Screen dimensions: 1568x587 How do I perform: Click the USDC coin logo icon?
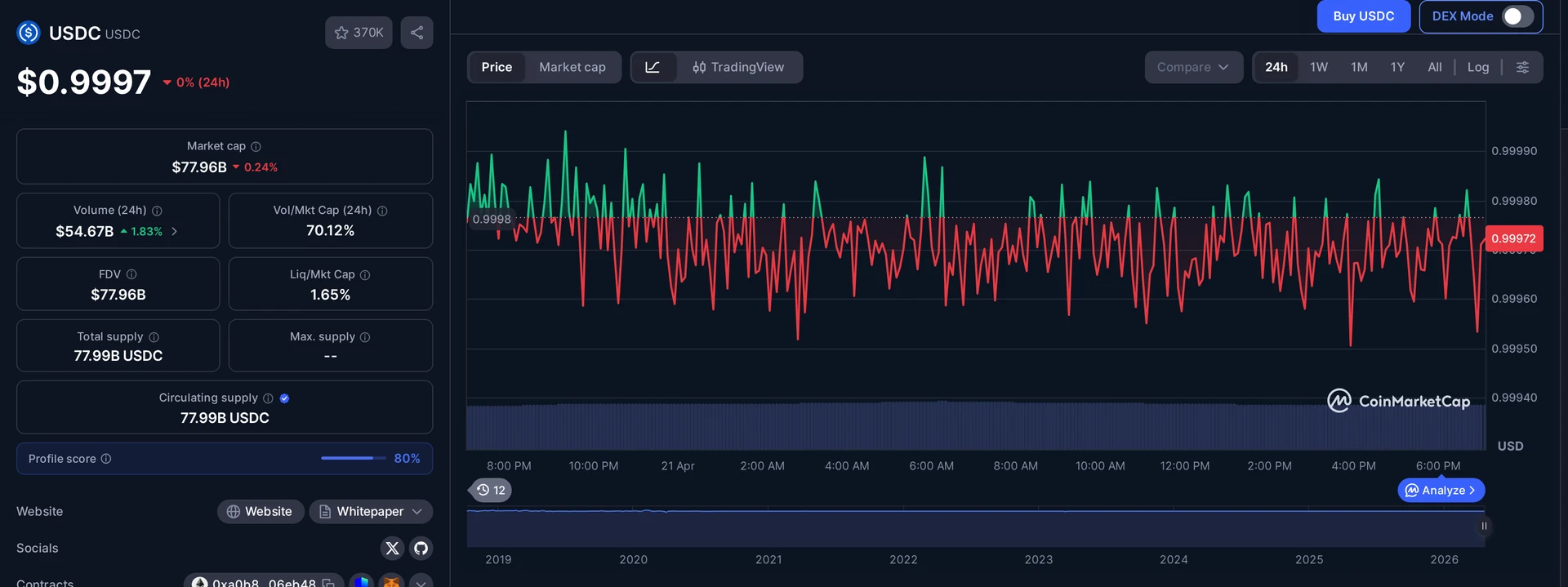coord(29,33)
